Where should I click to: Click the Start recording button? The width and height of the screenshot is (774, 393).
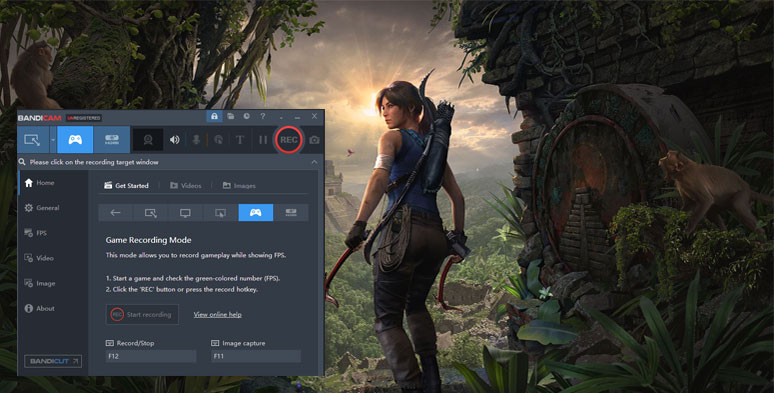(142, 314)
